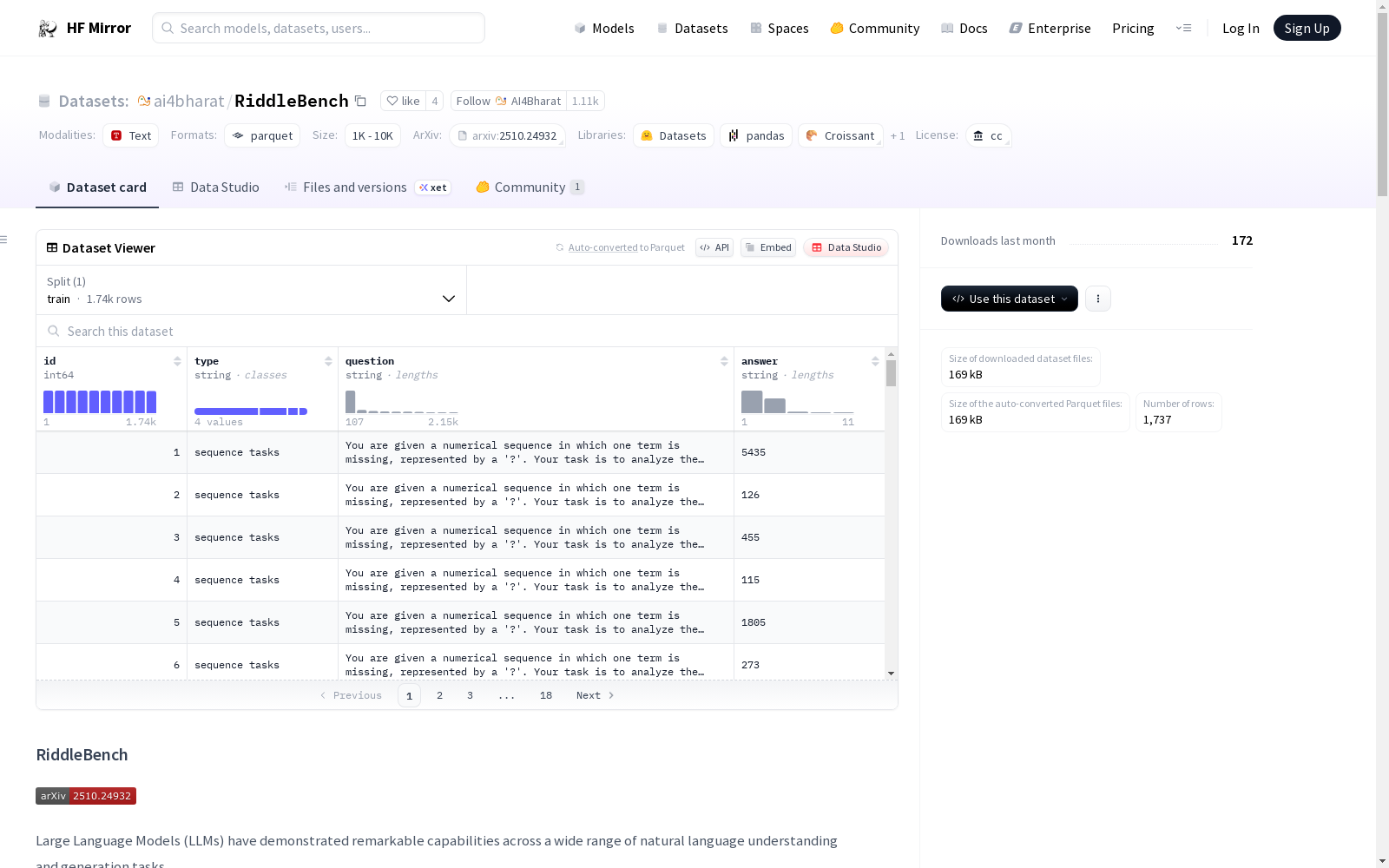
Task: Click the main search models input
Action: (319, 28)
